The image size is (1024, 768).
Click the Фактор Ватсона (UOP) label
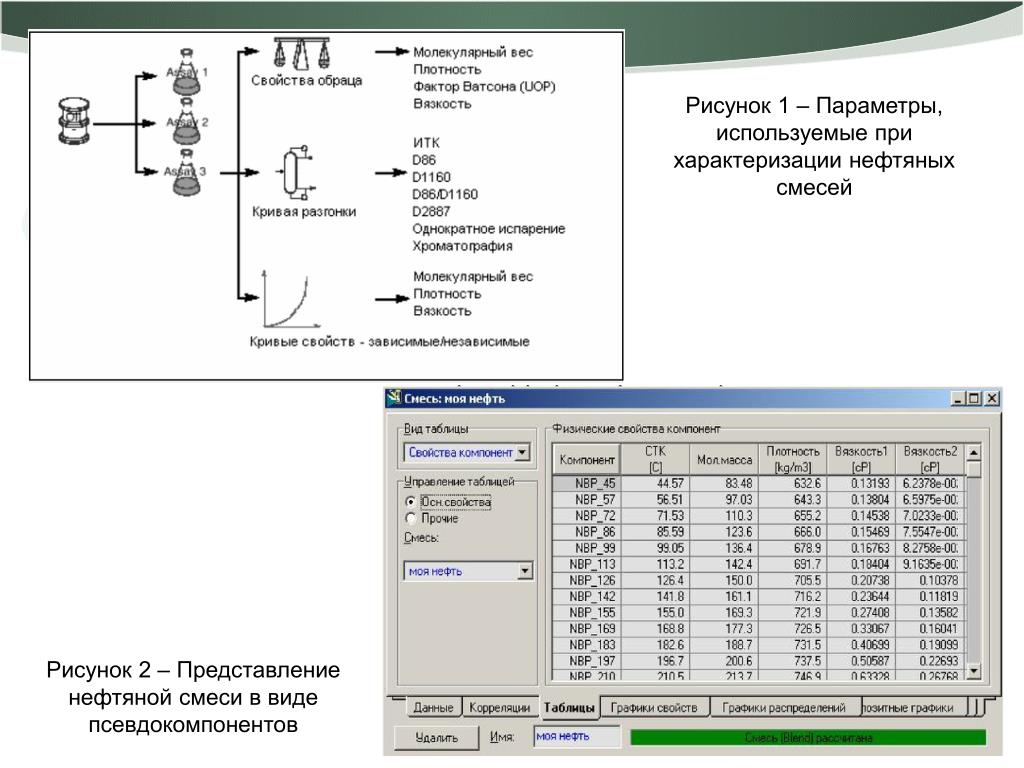[484, 86]
